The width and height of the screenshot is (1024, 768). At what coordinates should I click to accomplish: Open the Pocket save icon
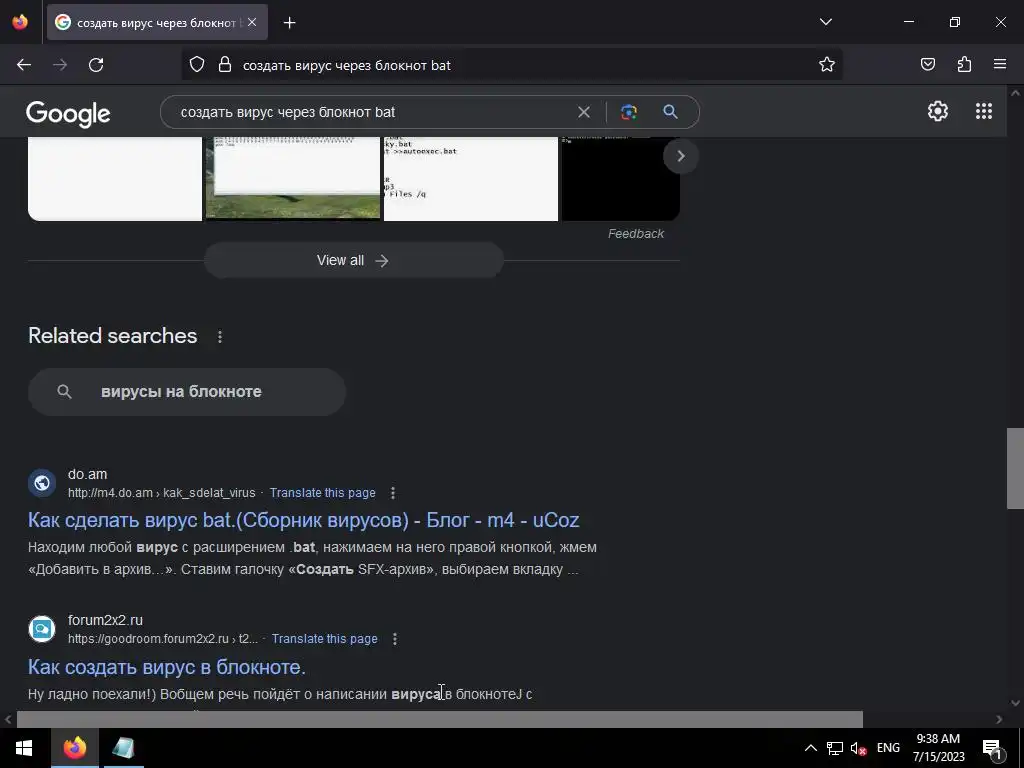(x=927, y=65)
